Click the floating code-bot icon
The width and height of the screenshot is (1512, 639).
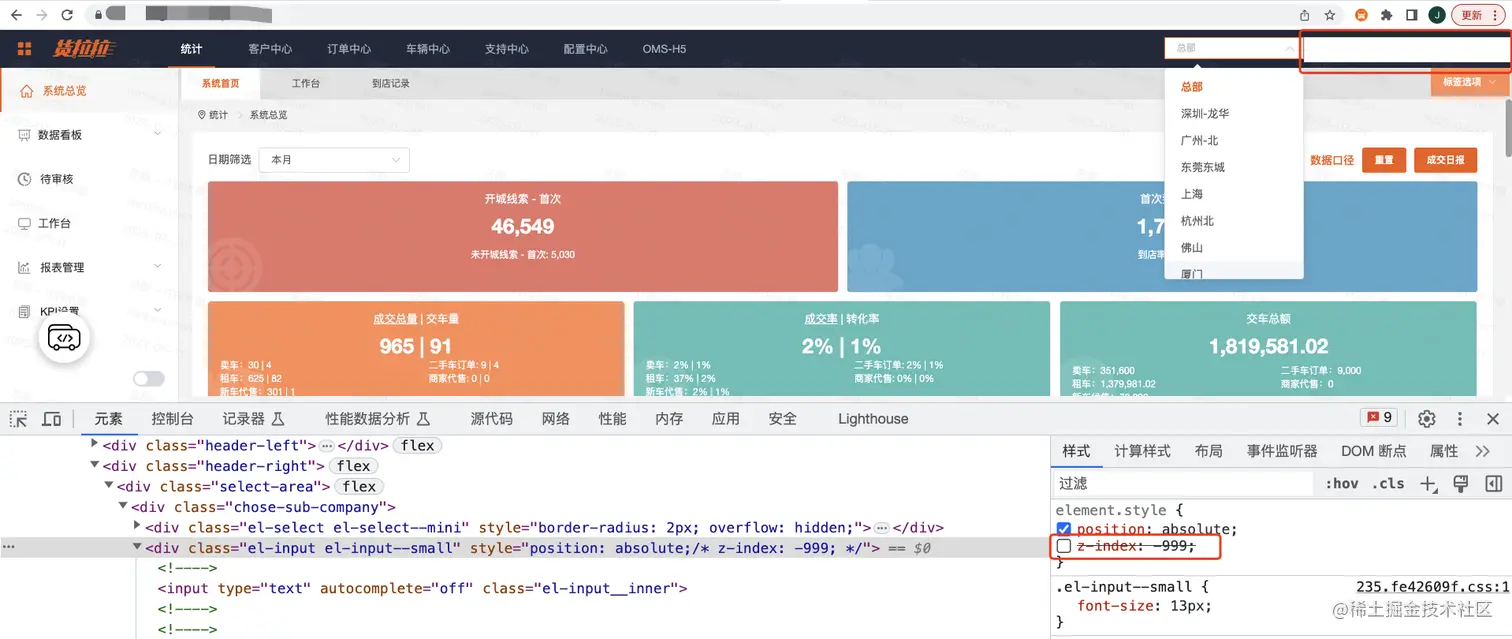coord(64,338)
